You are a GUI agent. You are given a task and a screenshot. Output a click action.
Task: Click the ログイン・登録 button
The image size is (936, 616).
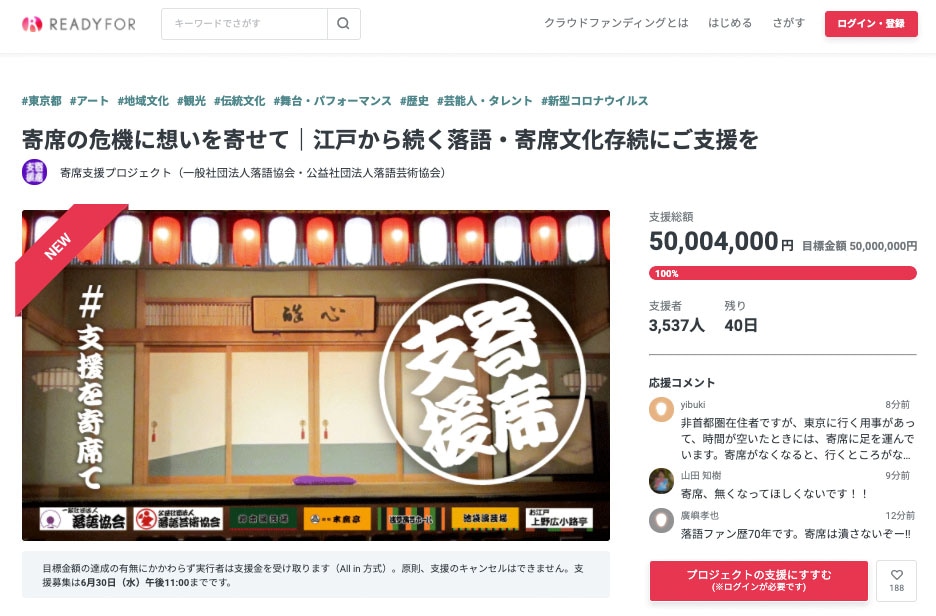pos(871,24)
